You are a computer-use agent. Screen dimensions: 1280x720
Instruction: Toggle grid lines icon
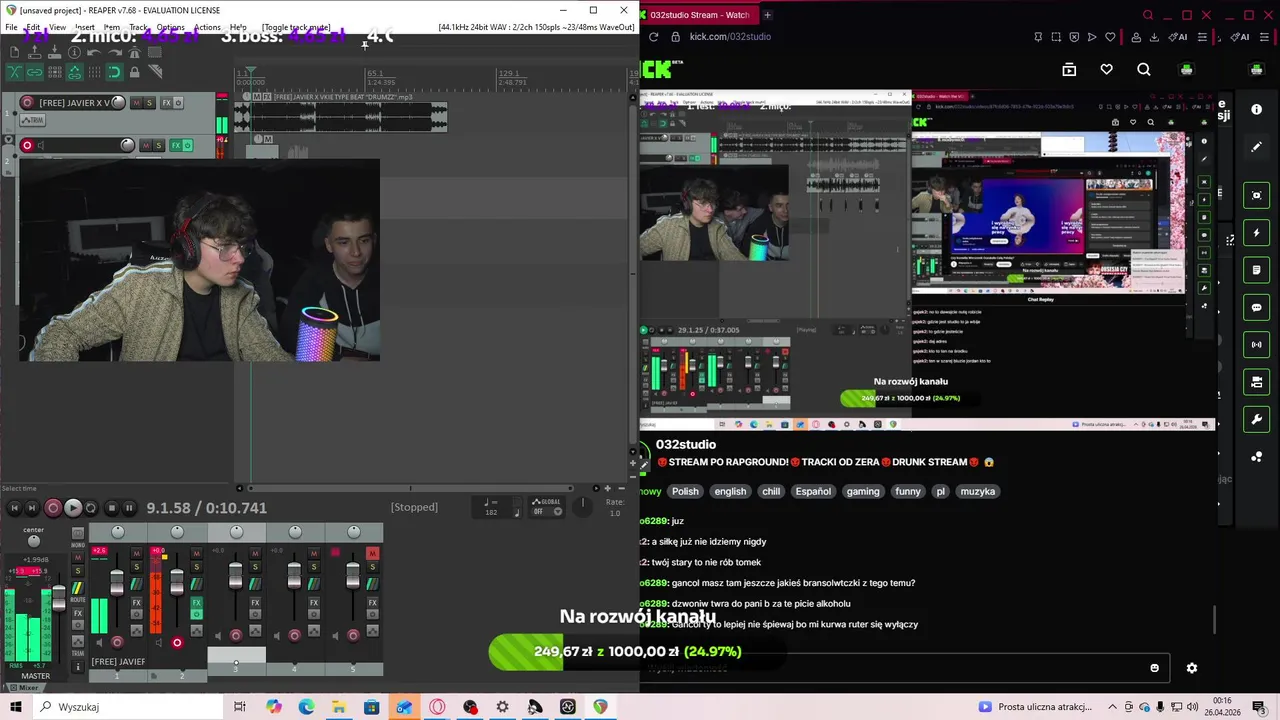95,72
